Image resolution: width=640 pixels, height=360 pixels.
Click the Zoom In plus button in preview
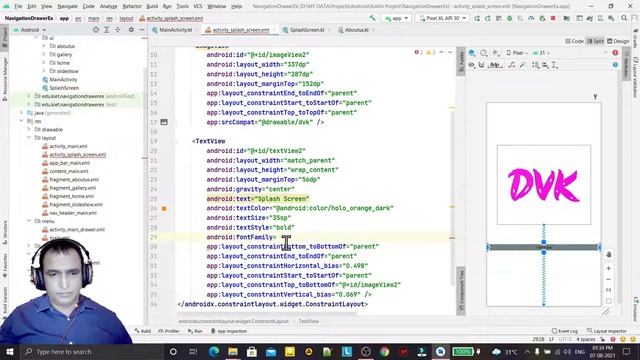click(x=609, y=269)
